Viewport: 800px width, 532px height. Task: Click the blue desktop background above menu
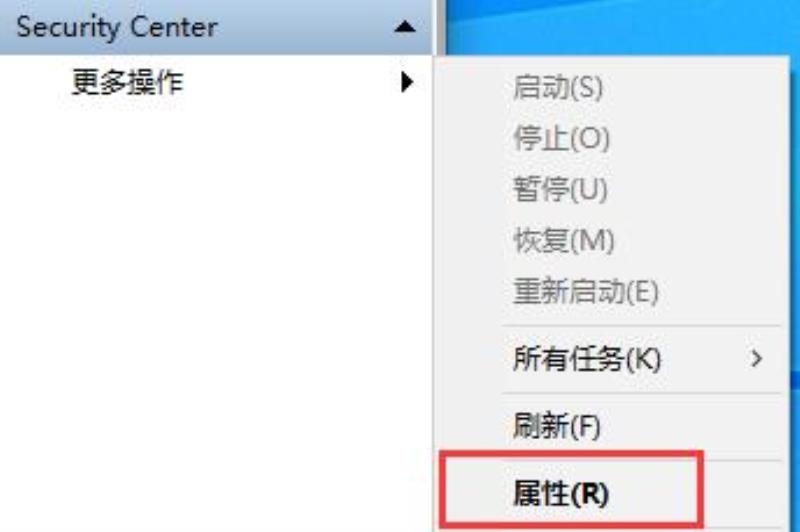pyautogui.click(x=617, y=27)
